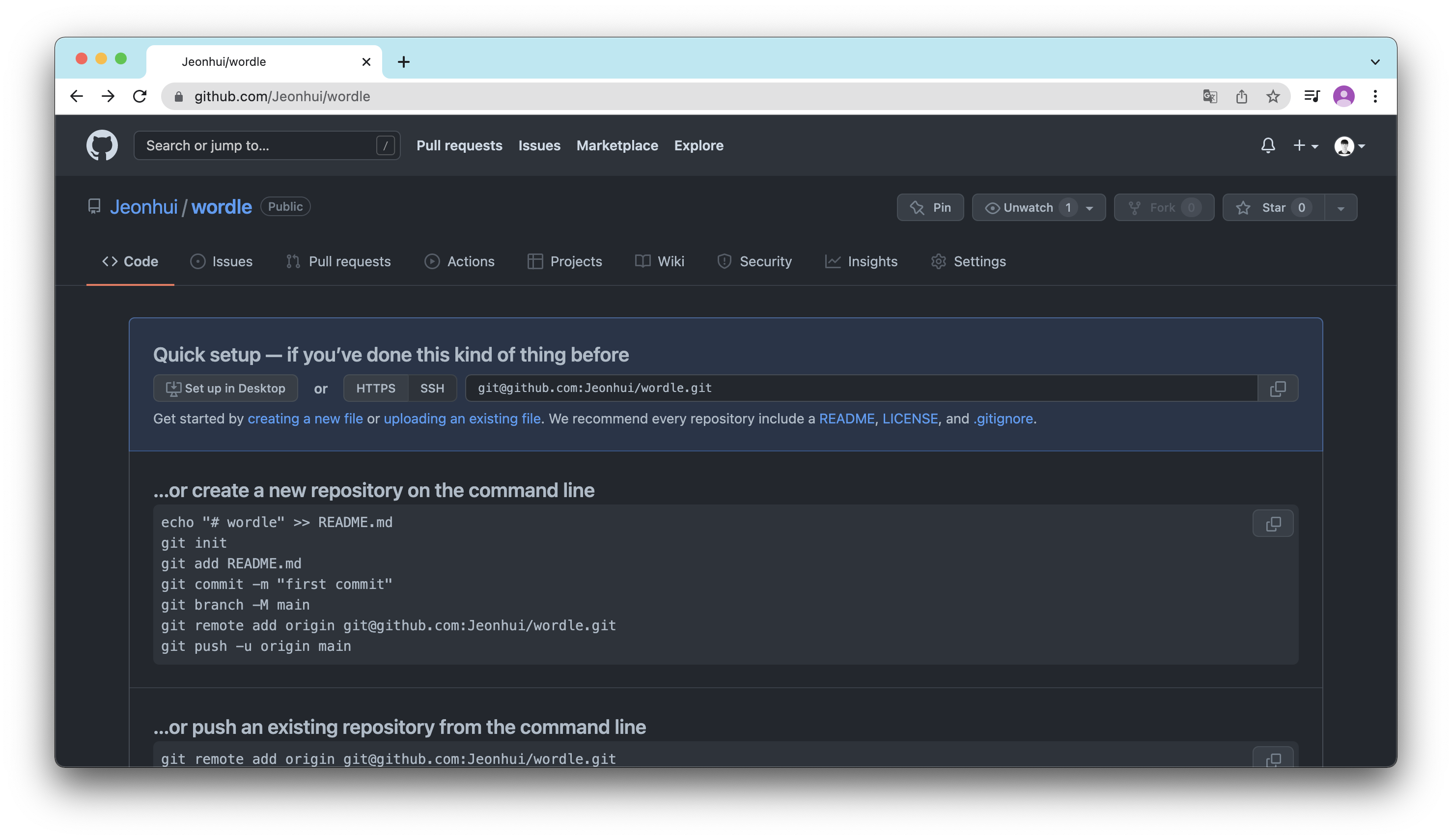Go to Explore

pos(699,146)
